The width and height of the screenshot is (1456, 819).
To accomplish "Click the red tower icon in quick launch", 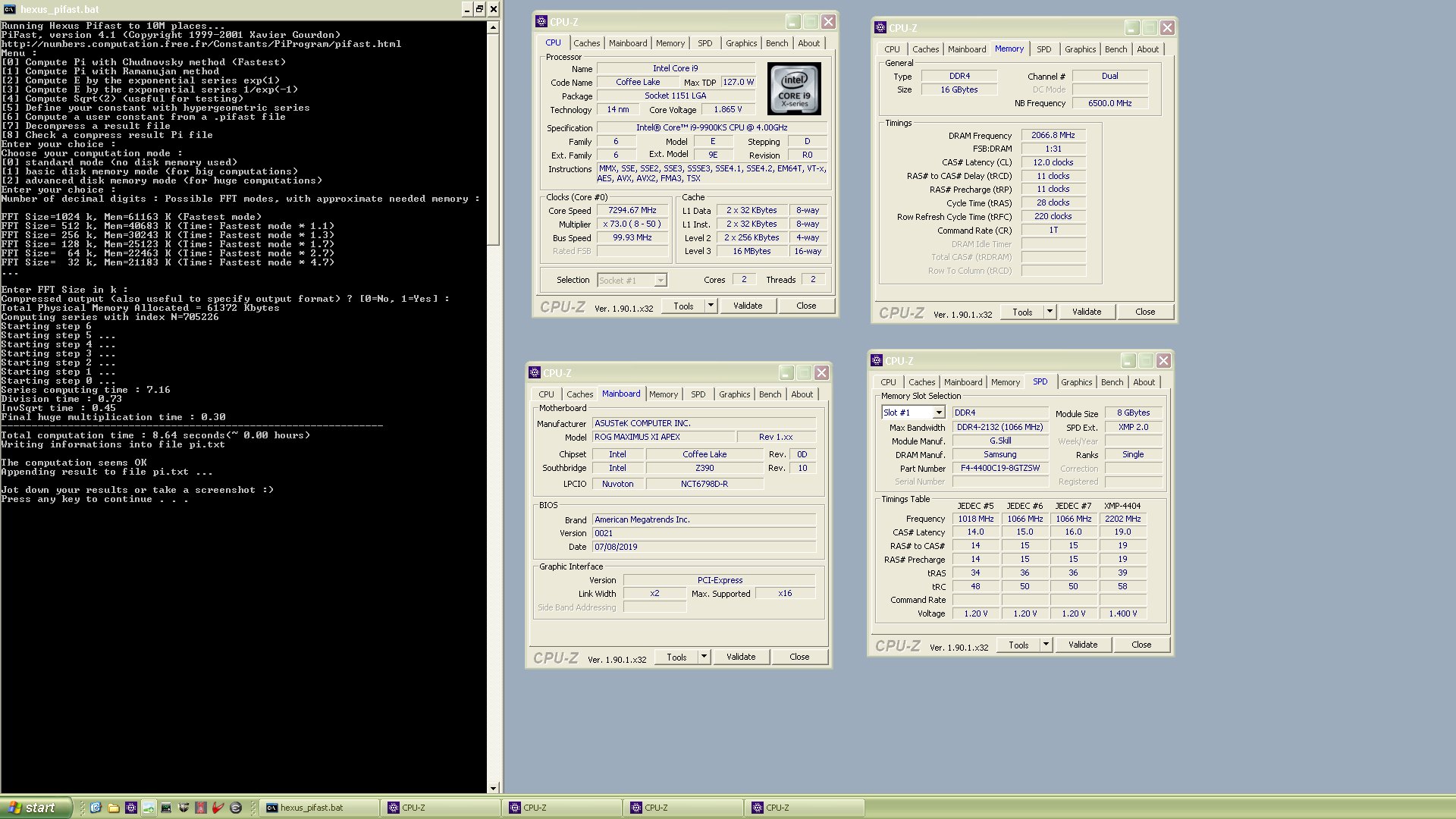I will tap(201, 808).
